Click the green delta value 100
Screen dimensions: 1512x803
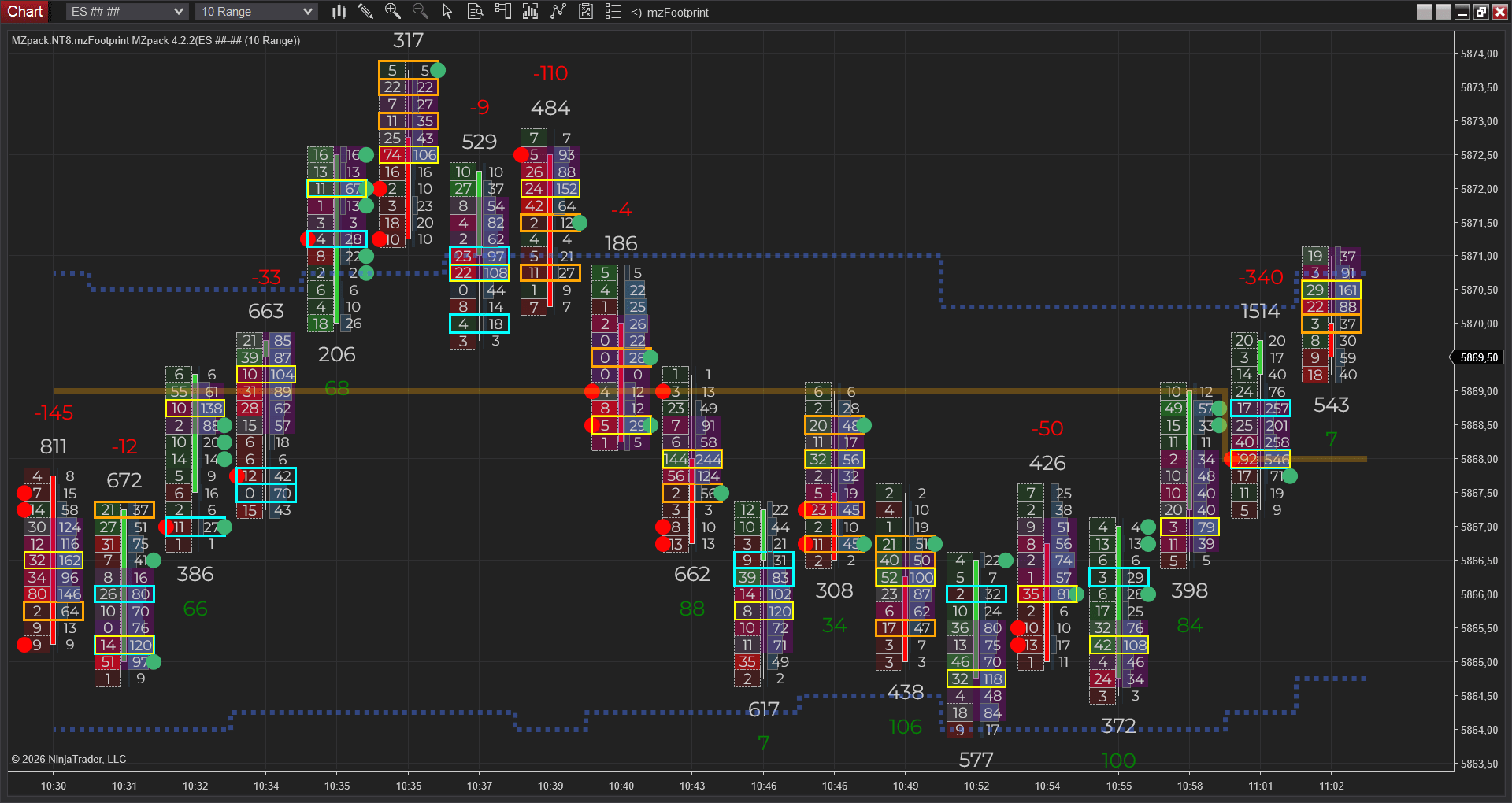[1118, 760]
